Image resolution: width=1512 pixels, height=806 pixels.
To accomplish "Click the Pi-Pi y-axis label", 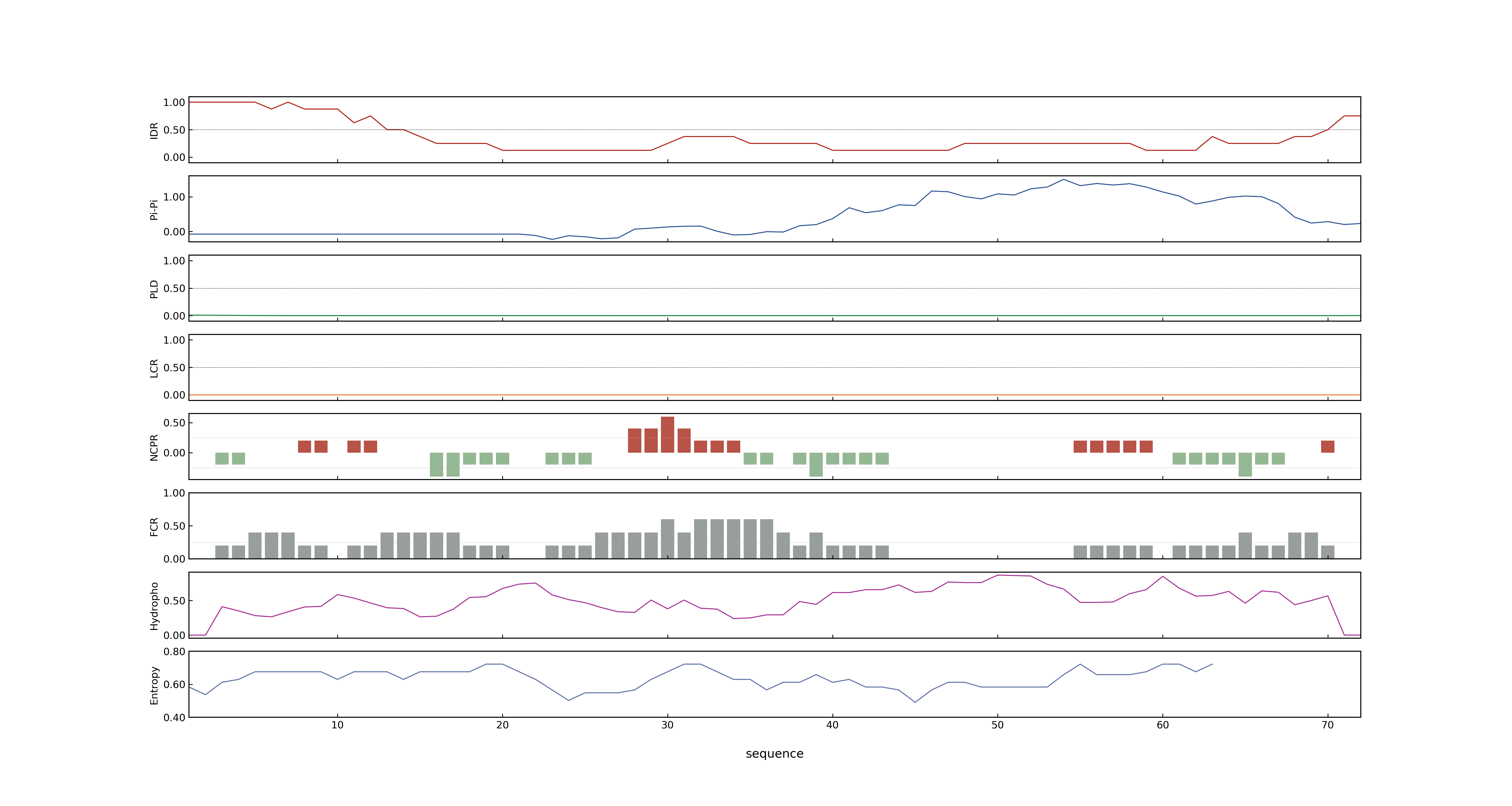I will pyautogui.click(x=154, y=209).
